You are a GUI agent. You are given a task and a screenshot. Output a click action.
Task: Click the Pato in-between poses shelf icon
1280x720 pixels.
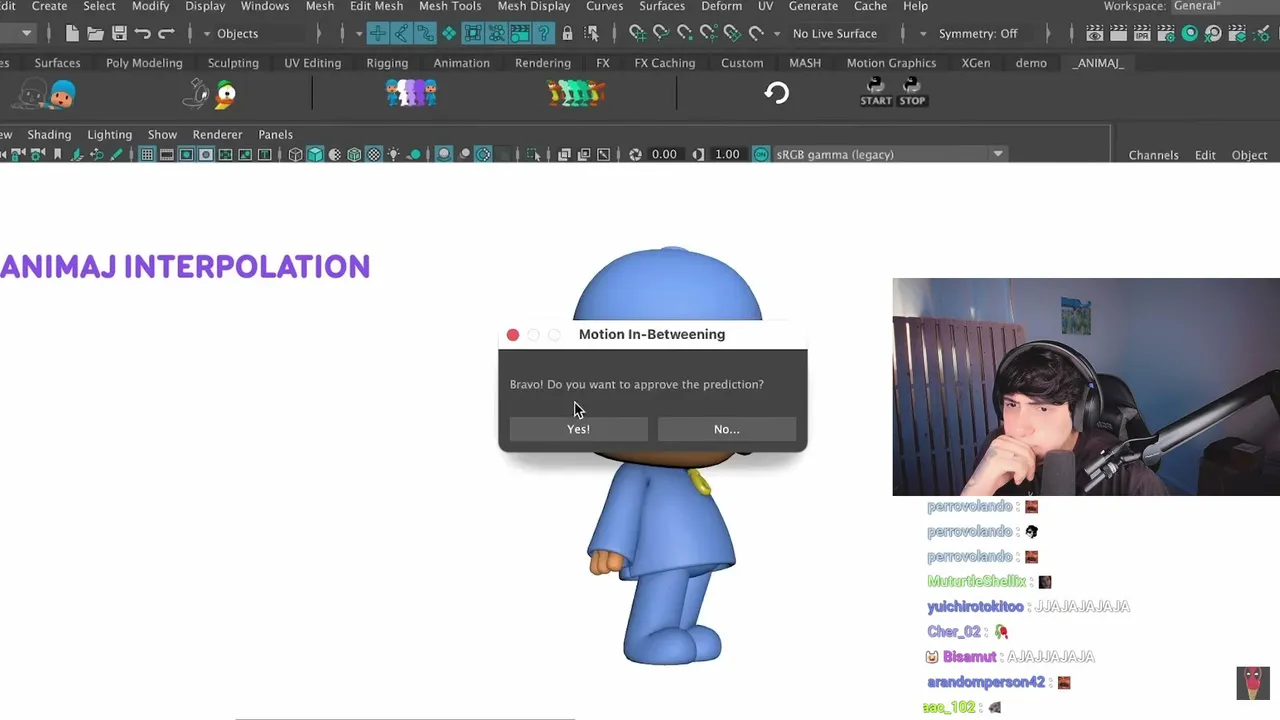click(576, 94)
